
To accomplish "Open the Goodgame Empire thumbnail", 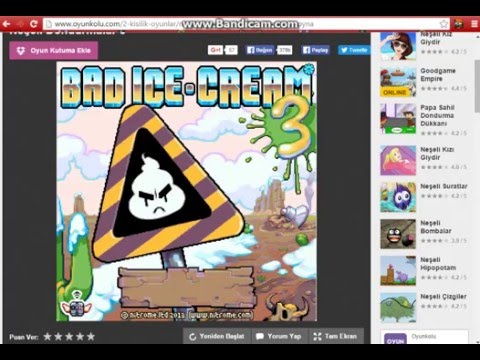I will pyautogui.click(x=398, y=82).
